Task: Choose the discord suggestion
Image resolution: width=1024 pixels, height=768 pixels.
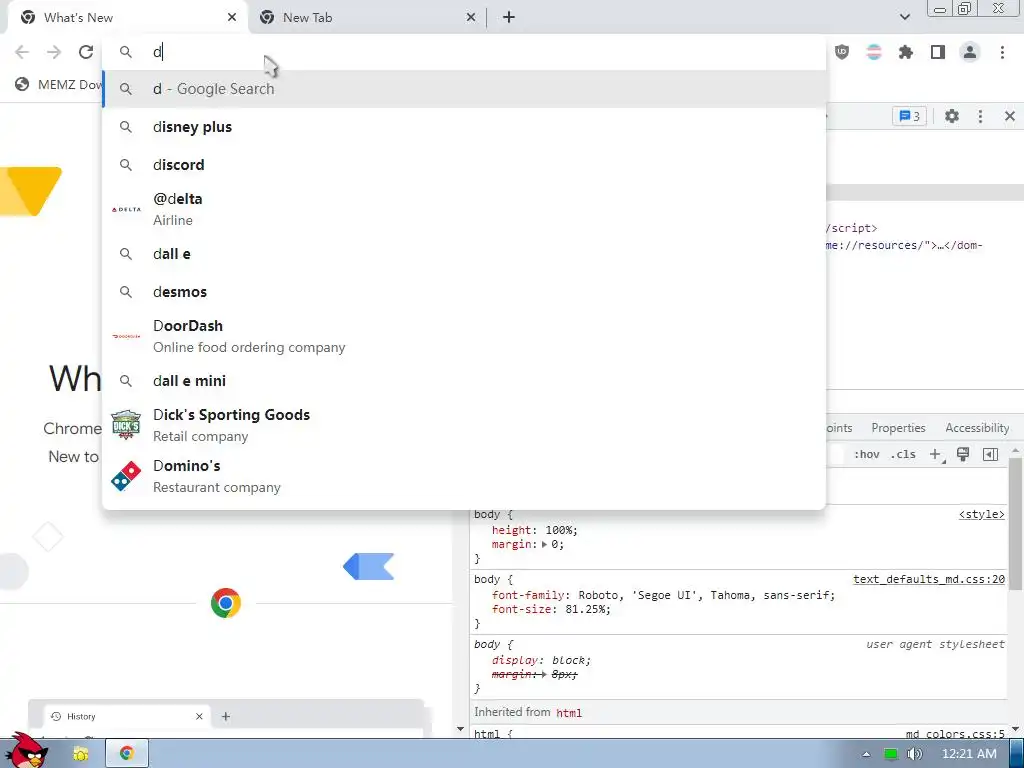Action: [x=464, y=165]
